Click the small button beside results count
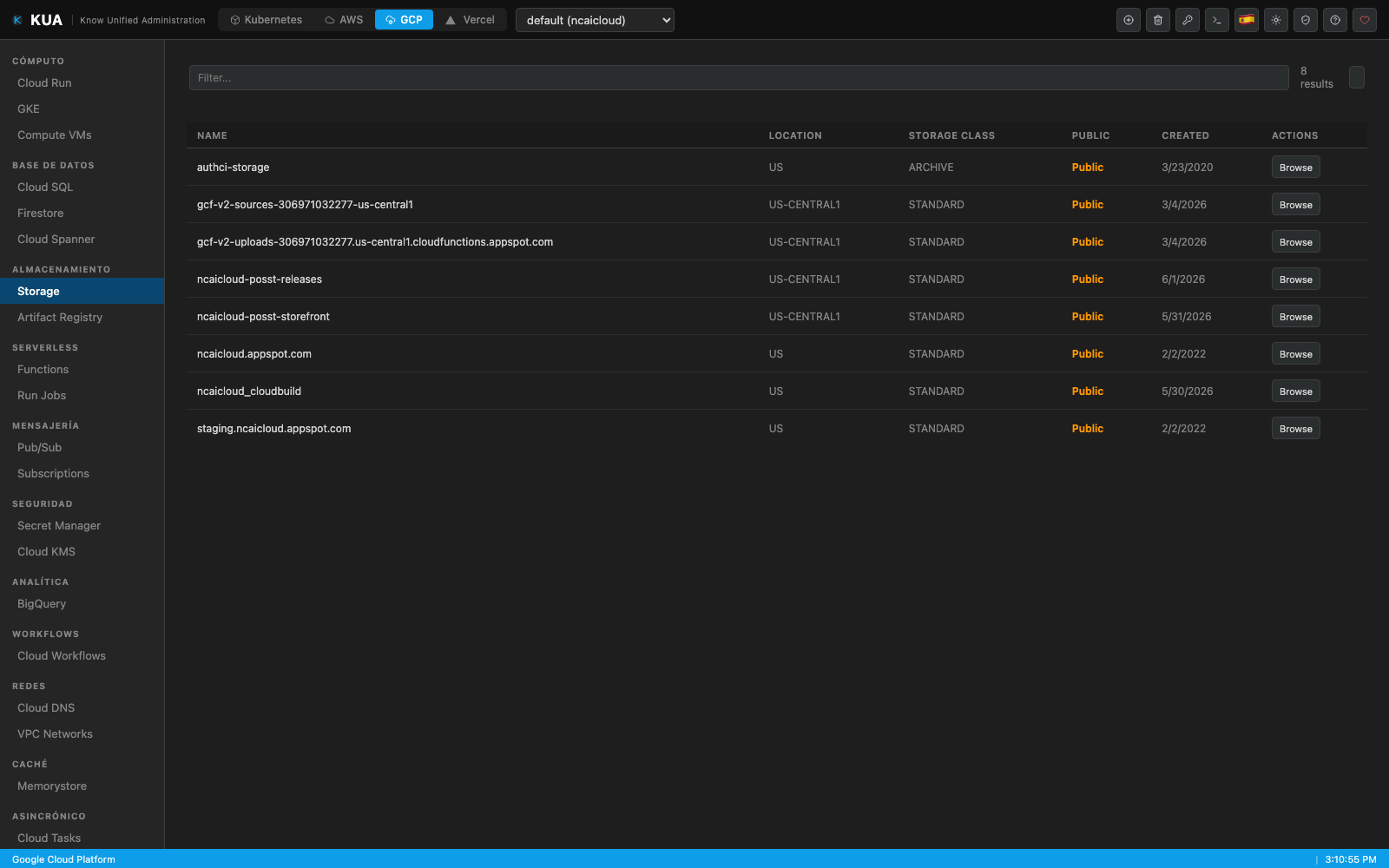This screenshot has width=1389, height=868. coord(1357,77)
